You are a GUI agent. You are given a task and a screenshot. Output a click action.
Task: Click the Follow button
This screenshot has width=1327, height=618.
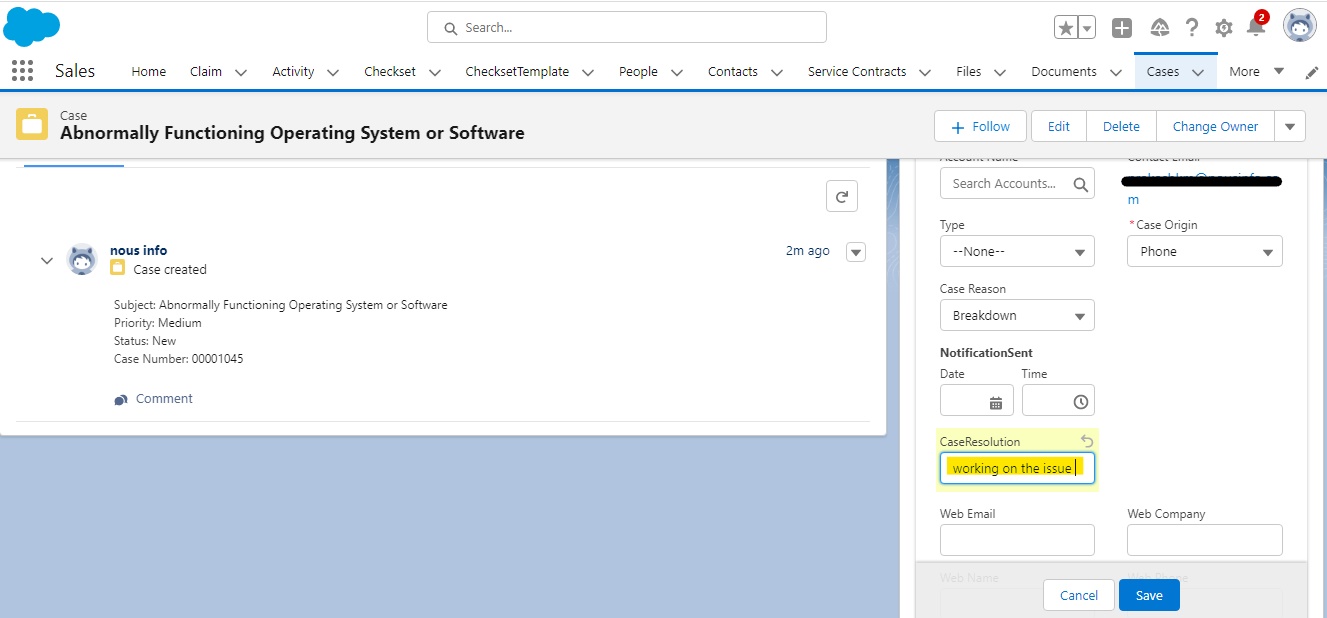(x=981, y=126)
